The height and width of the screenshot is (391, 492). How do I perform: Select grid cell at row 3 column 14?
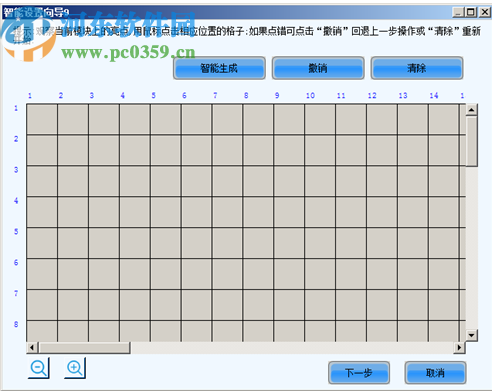444,181
